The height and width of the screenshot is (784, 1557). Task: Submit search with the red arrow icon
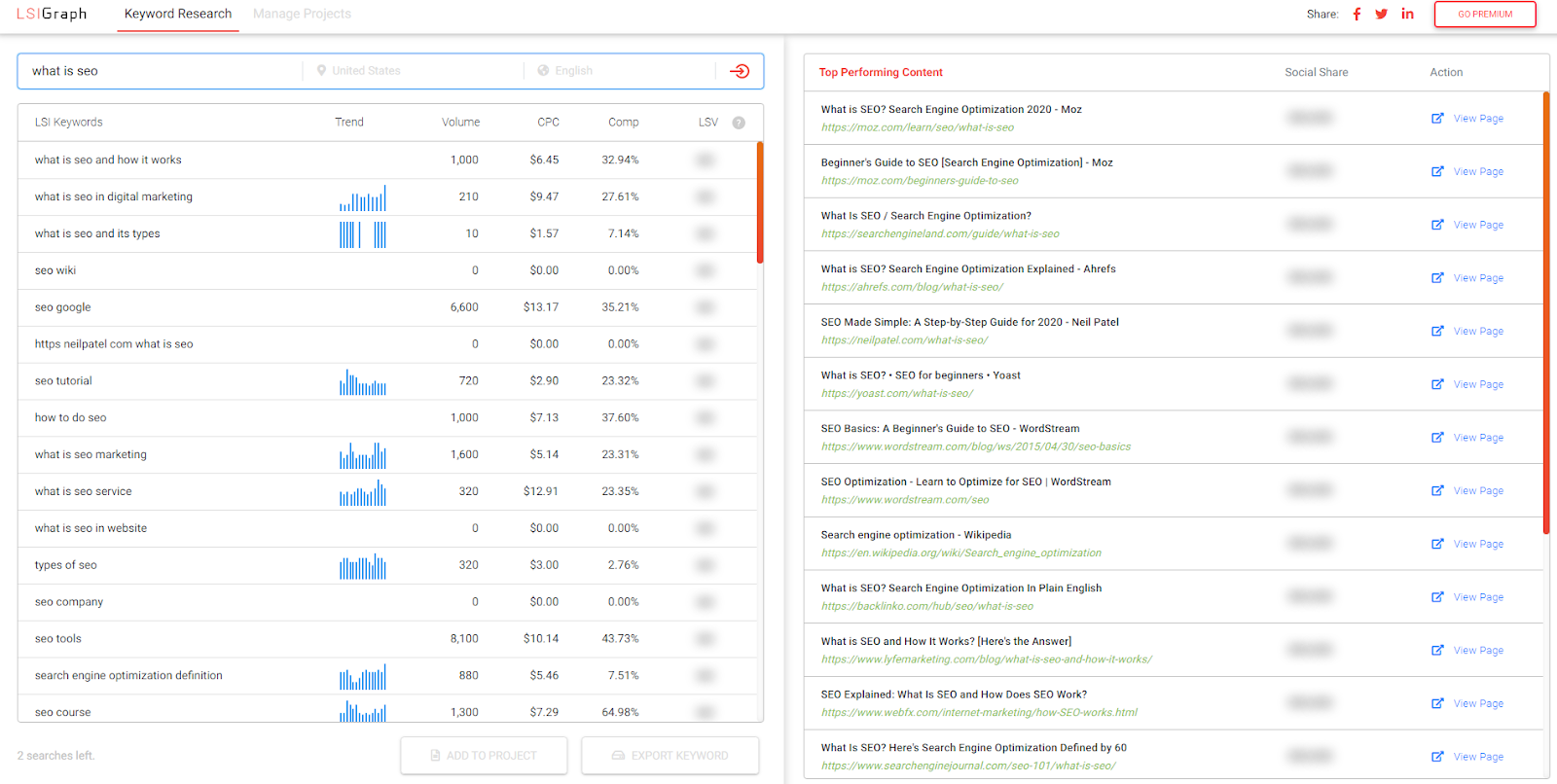coord(740,71)
